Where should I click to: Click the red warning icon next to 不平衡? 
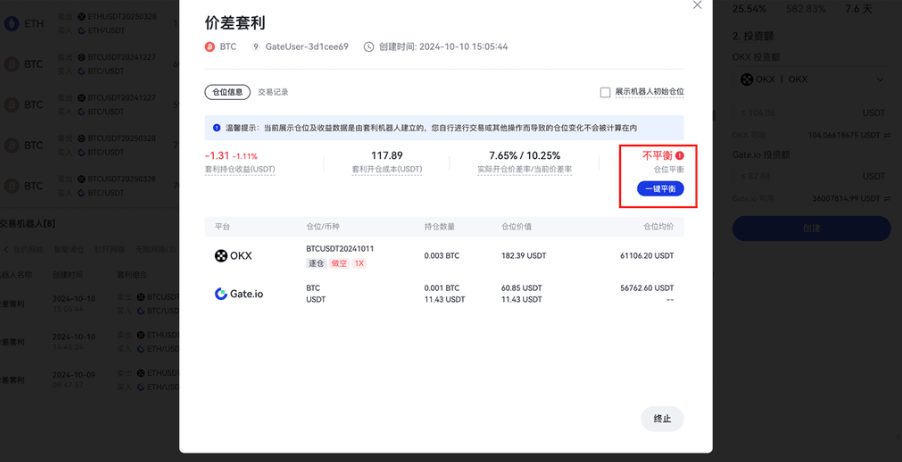pyautogui.click(x=679, y=156)
